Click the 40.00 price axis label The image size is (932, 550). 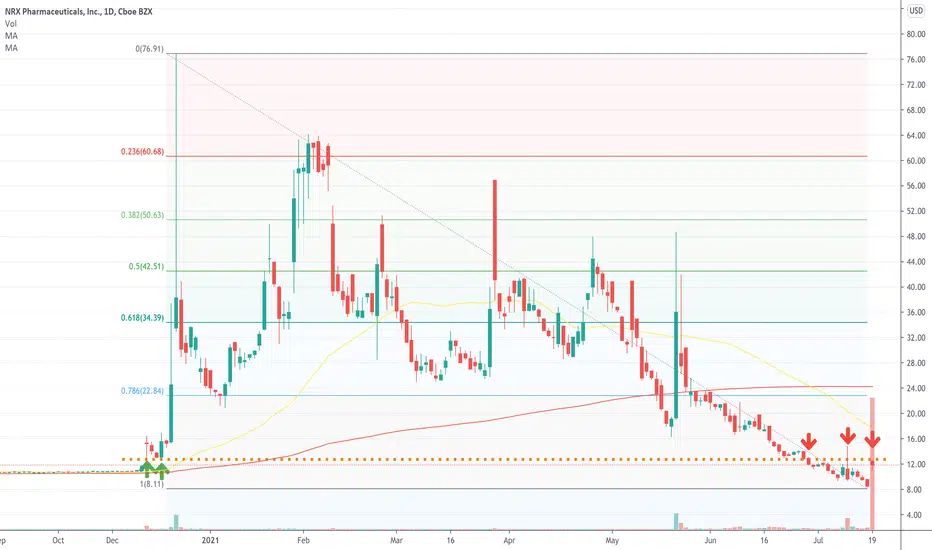pyautogui.click(x=915, y=287)
